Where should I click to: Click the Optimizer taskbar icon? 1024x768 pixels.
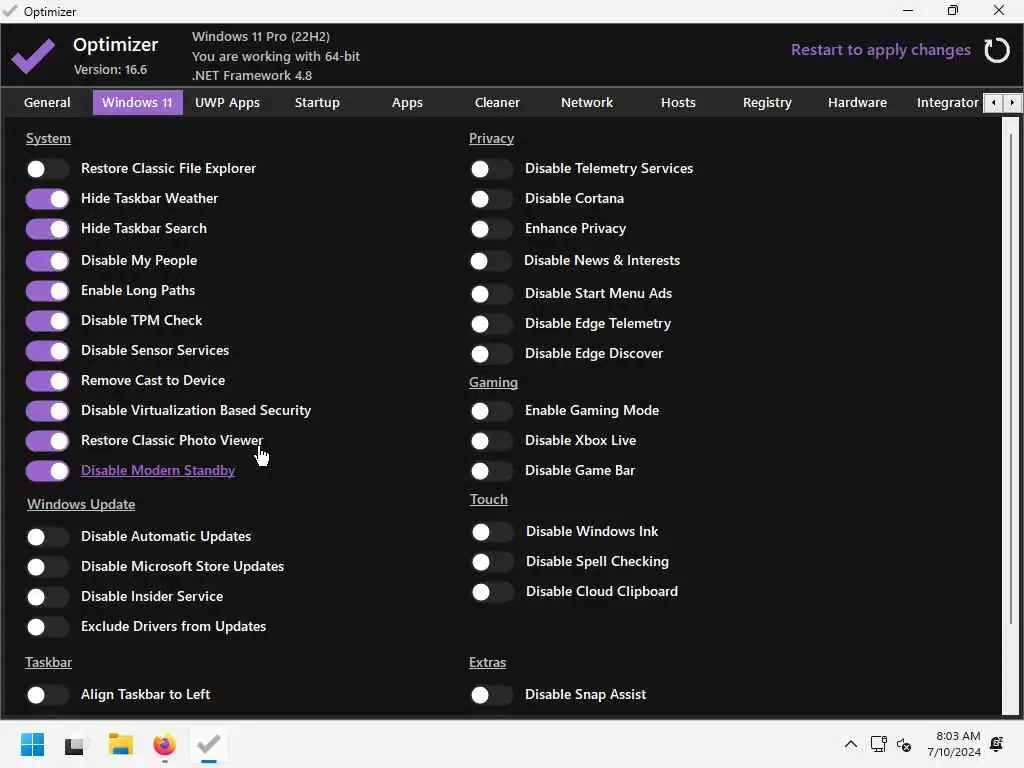[x=208, y=744]
